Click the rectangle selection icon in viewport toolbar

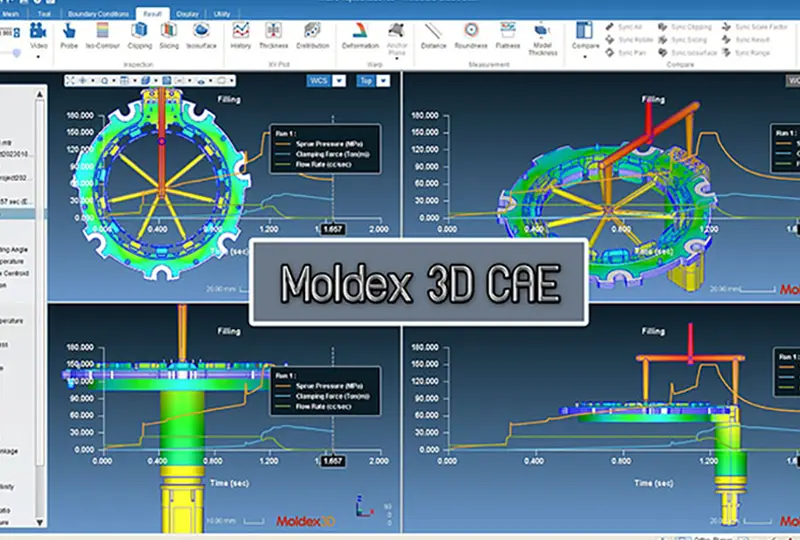click(221, 81)
